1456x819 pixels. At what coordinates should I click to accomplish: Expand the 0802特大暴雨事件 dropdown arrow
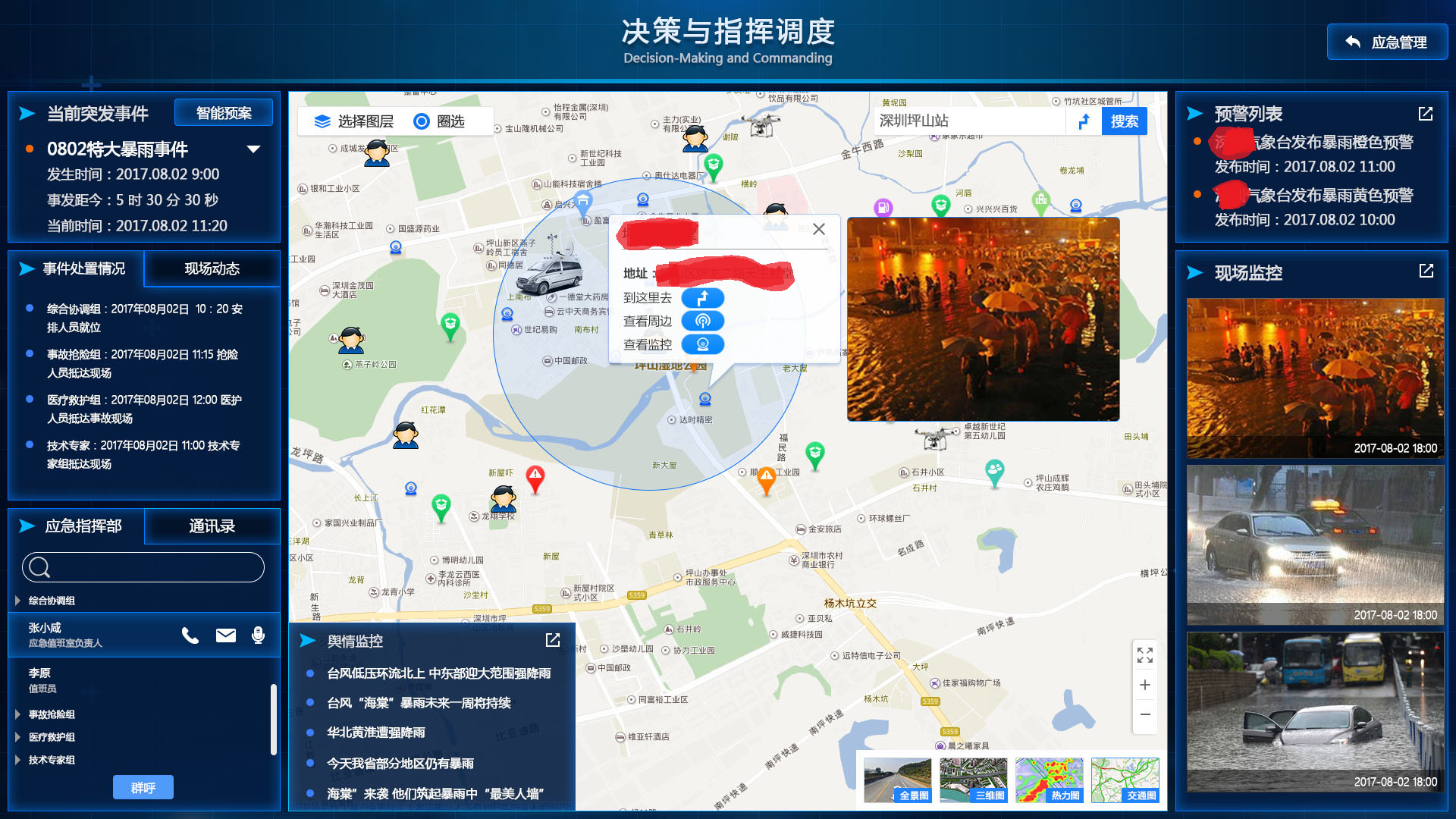[254, 149]
